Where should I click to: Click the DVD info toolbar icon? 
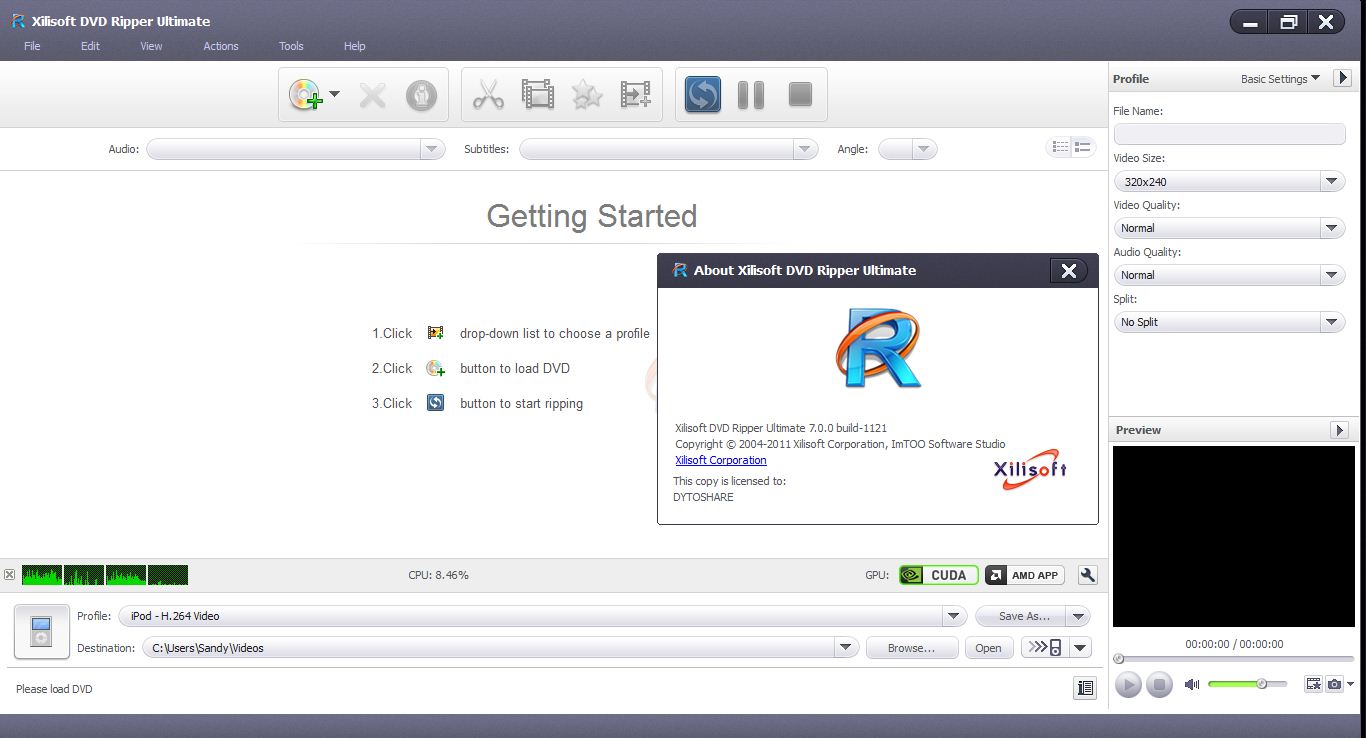pyautogui.click(x=422, y=95)
